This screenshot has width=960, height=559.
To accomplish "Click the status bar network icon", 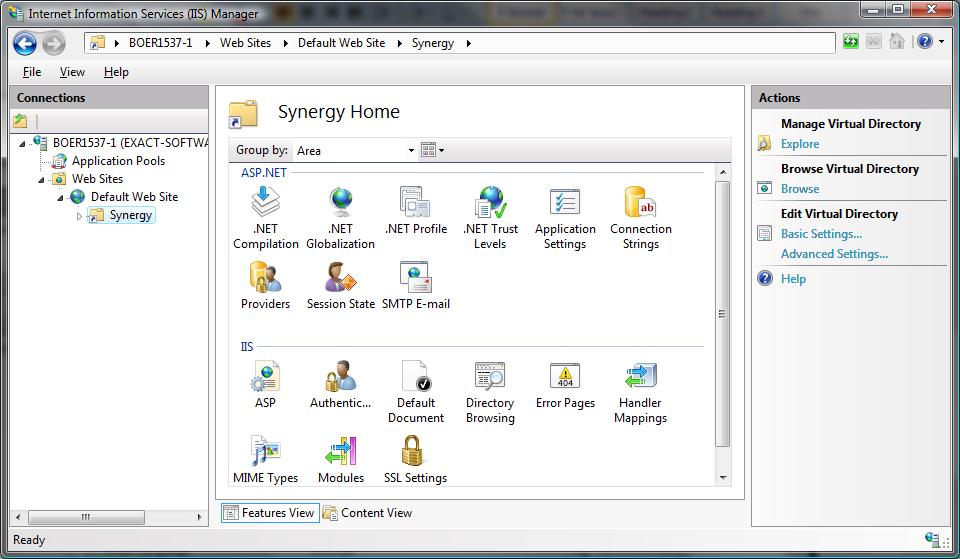I will pyautogui.click(x=932, y=539).
